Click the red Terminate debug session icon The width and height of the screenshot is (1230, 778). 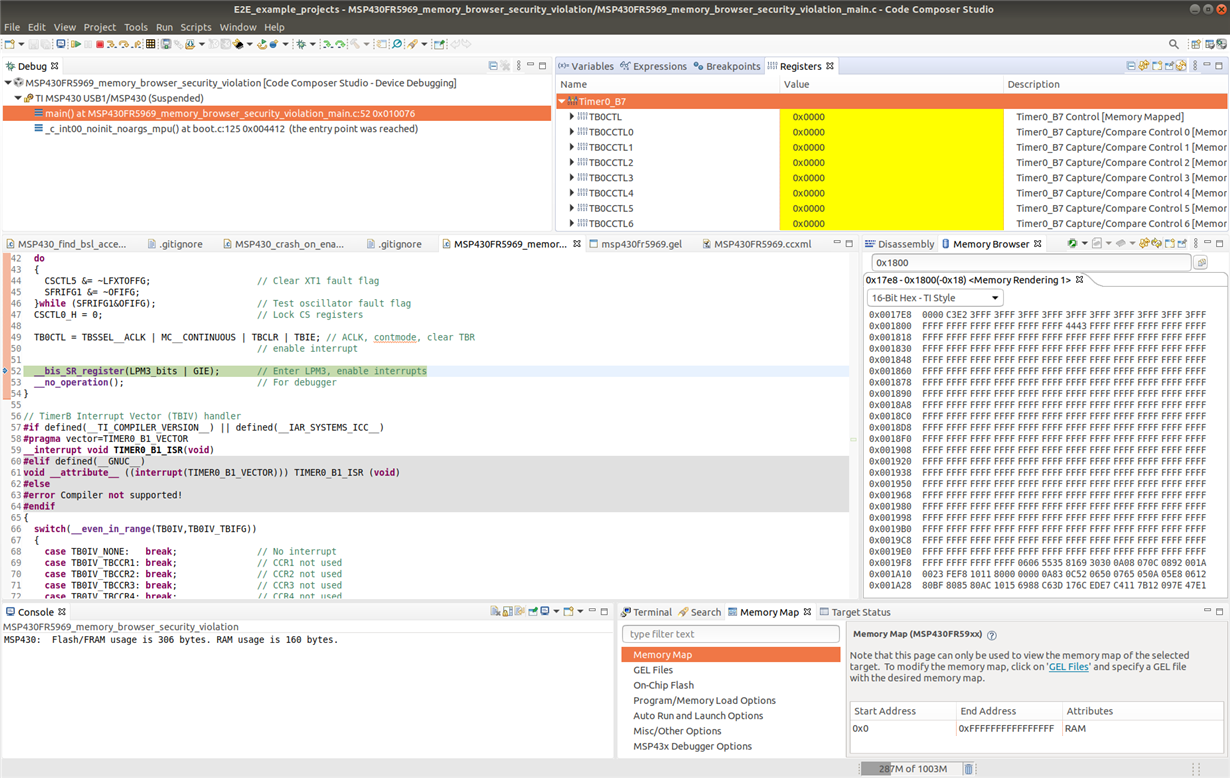tap(100, 45)
